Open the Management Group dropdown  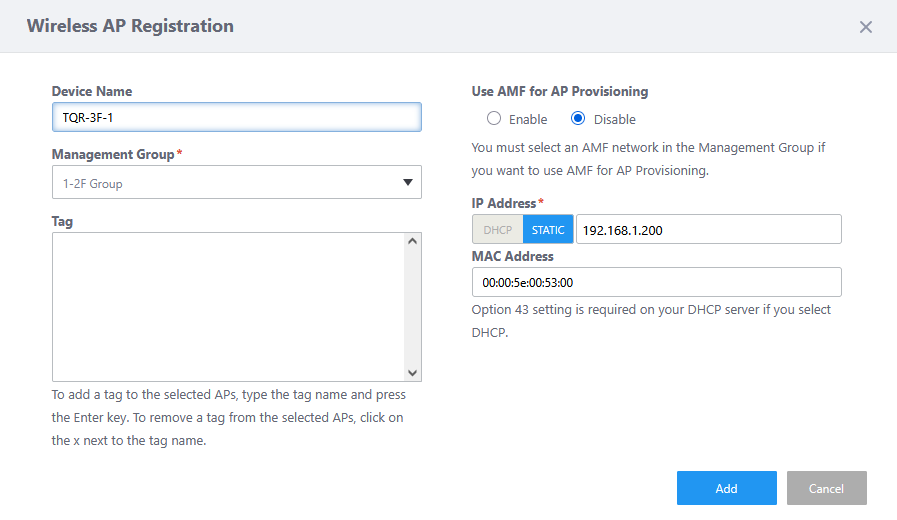click(x=236, y=183)
